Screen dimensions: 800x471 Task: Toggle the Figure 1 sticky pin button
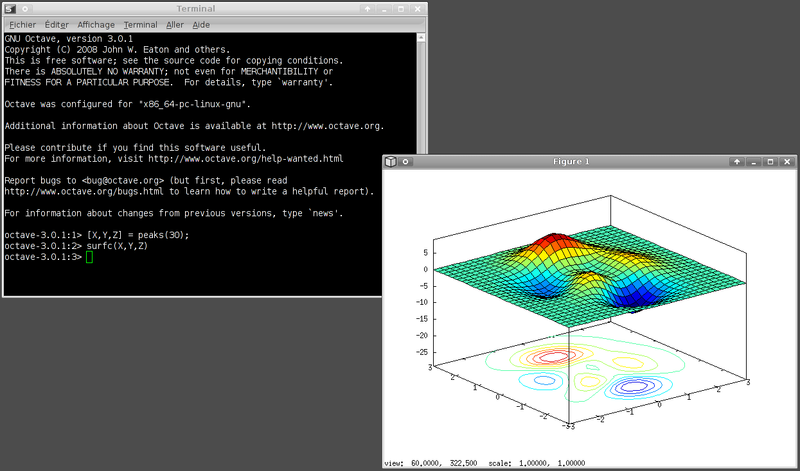[407, 161]
